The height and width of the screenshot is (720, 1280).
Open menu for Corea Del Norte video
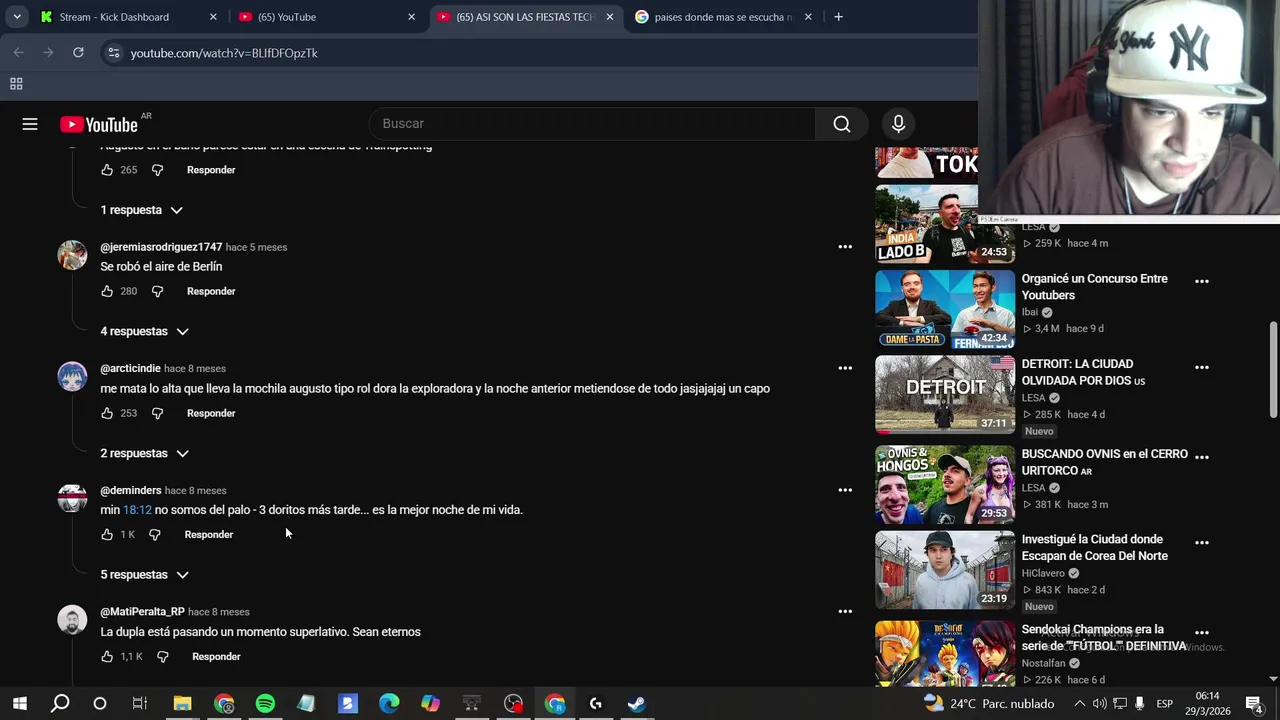click(x=1202, y=542)
